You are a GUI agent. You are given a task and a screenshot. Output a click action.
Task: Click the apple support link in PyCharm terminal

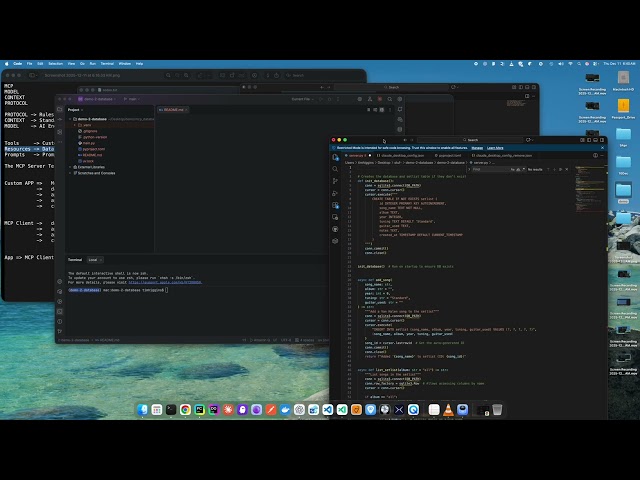point(165,282)
